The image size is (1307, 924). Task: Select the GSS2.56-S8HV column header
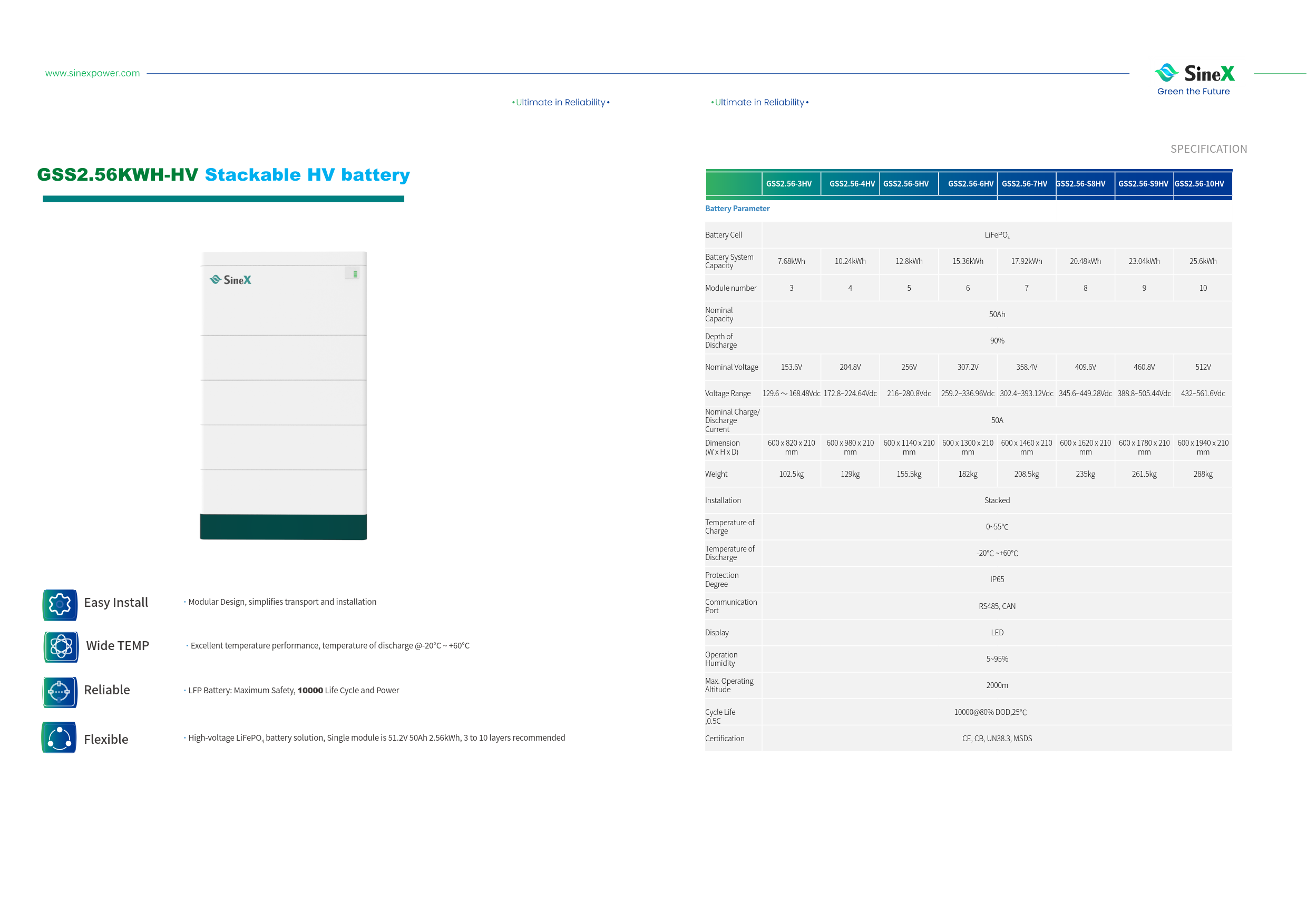point(1085,184)
